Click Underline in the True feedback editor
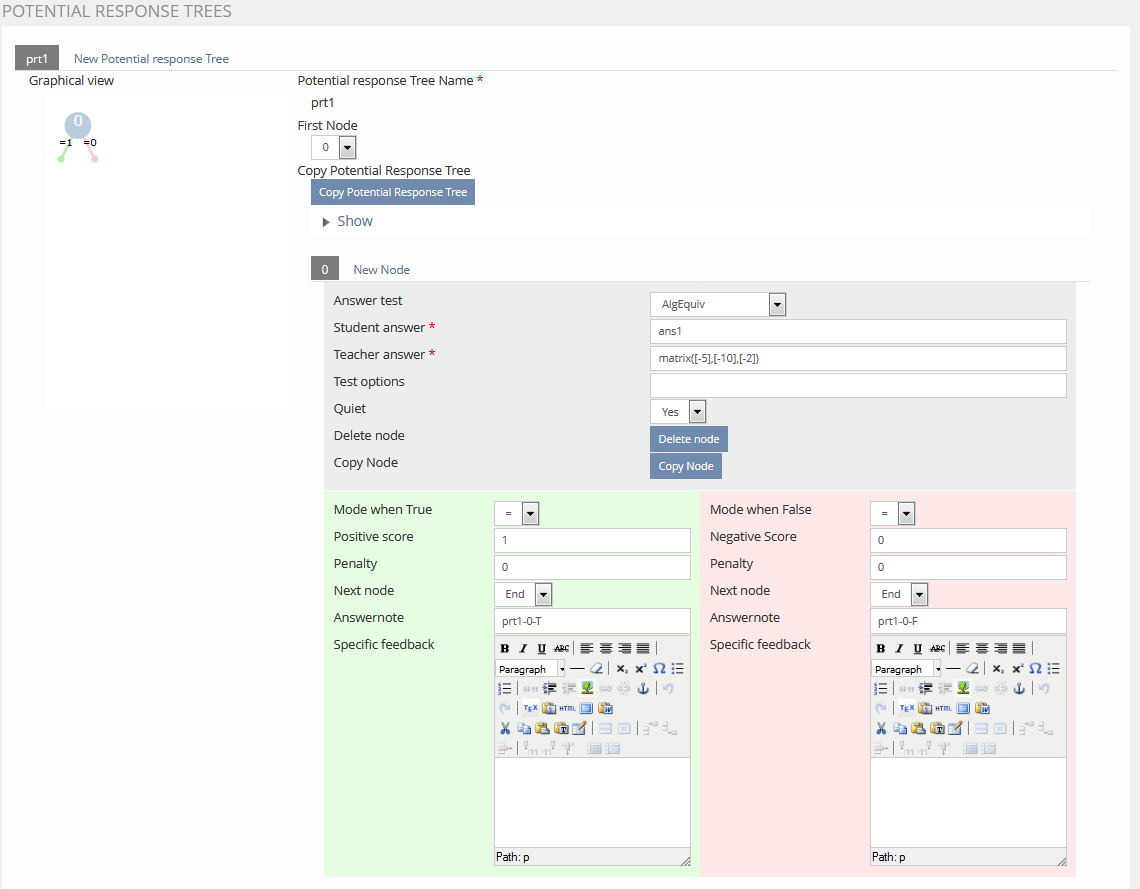1140x889 pixels. tap(541, 649)
